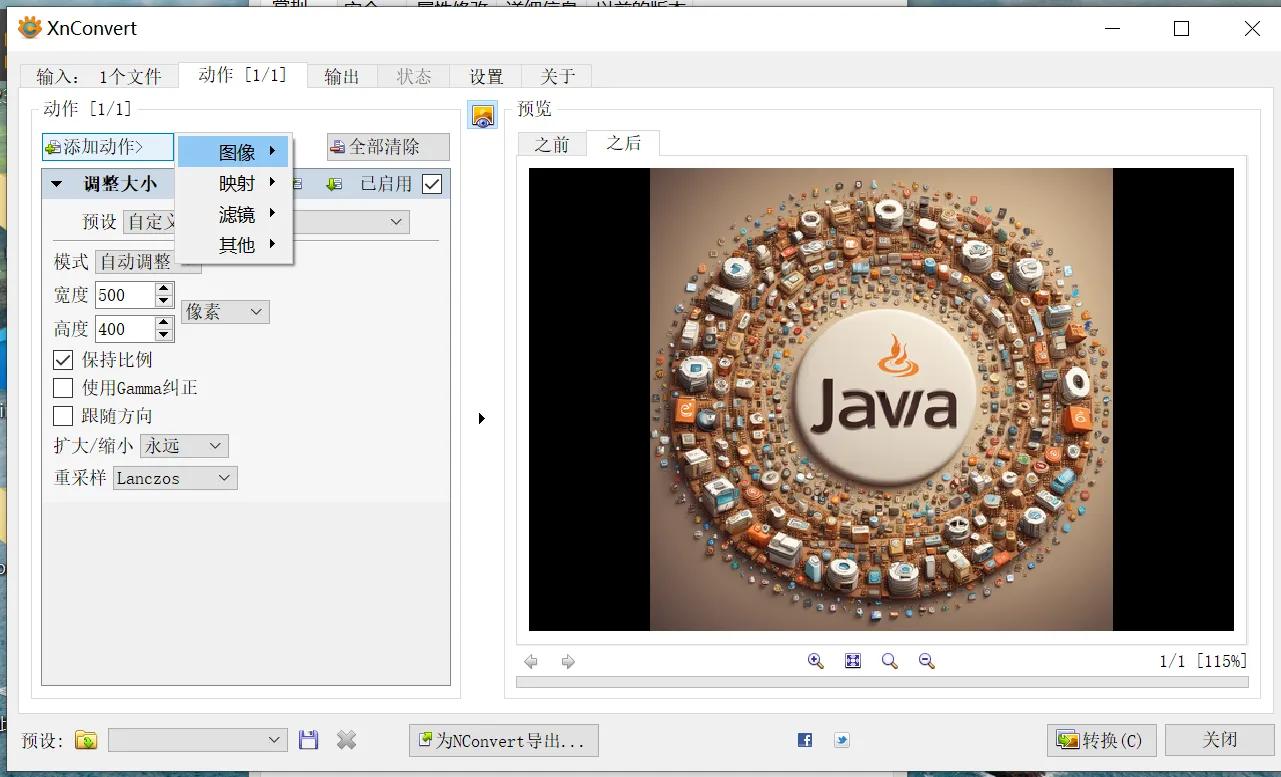Viewport: 1281px width, 777px height.
Task: Click the 转换(C) convert button
Action: click(1101, 740)
